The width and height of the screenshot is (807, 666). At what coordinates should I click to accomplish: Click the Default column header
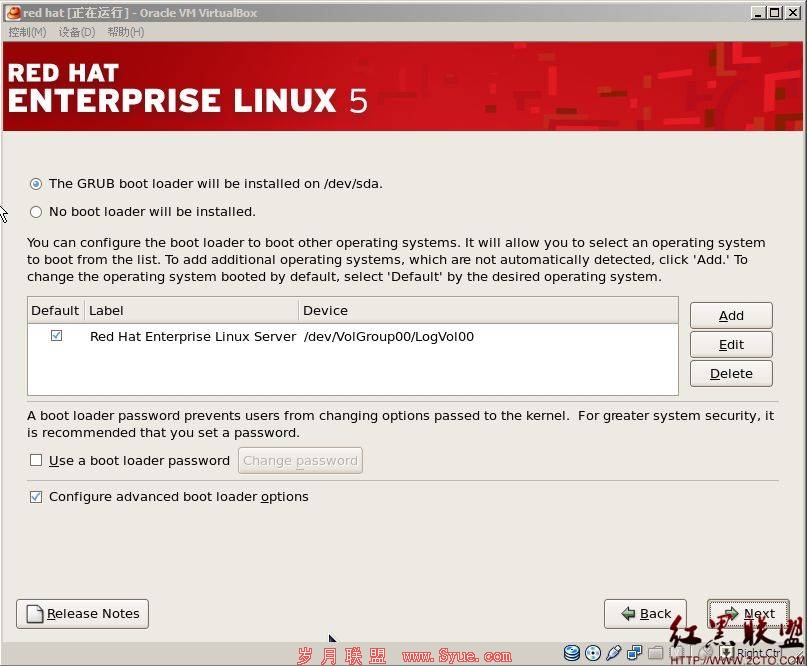tap(56, 310)
